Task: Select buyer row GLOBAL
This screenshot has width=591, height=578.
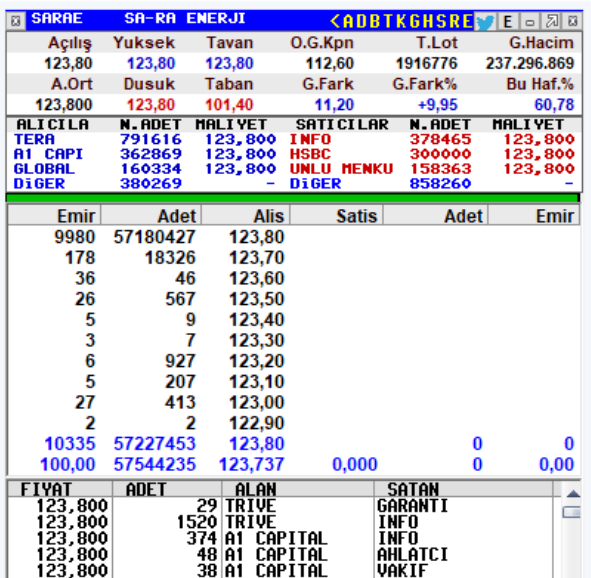Action: tap(145, 169)
